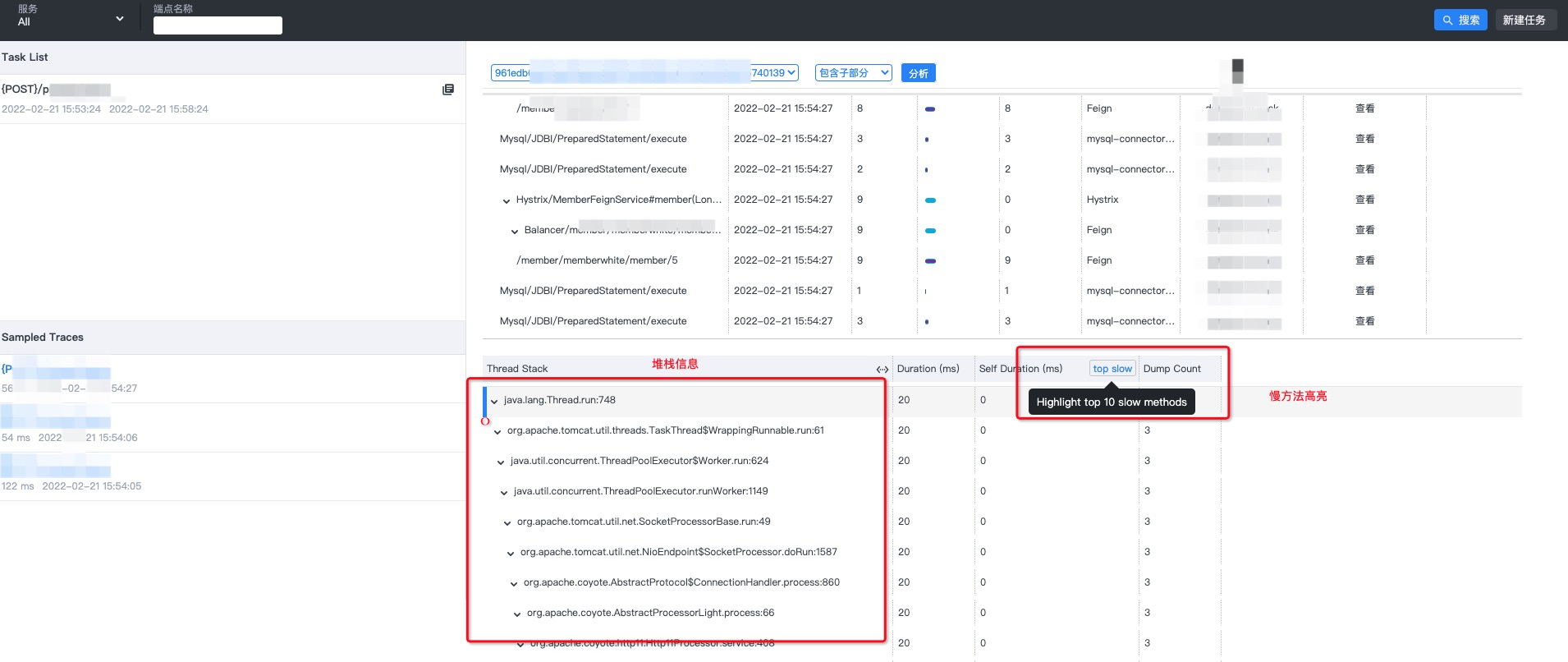1568x662 pixels.
Task: Click the Duration (ms) column header
Action: click(928, 369)
